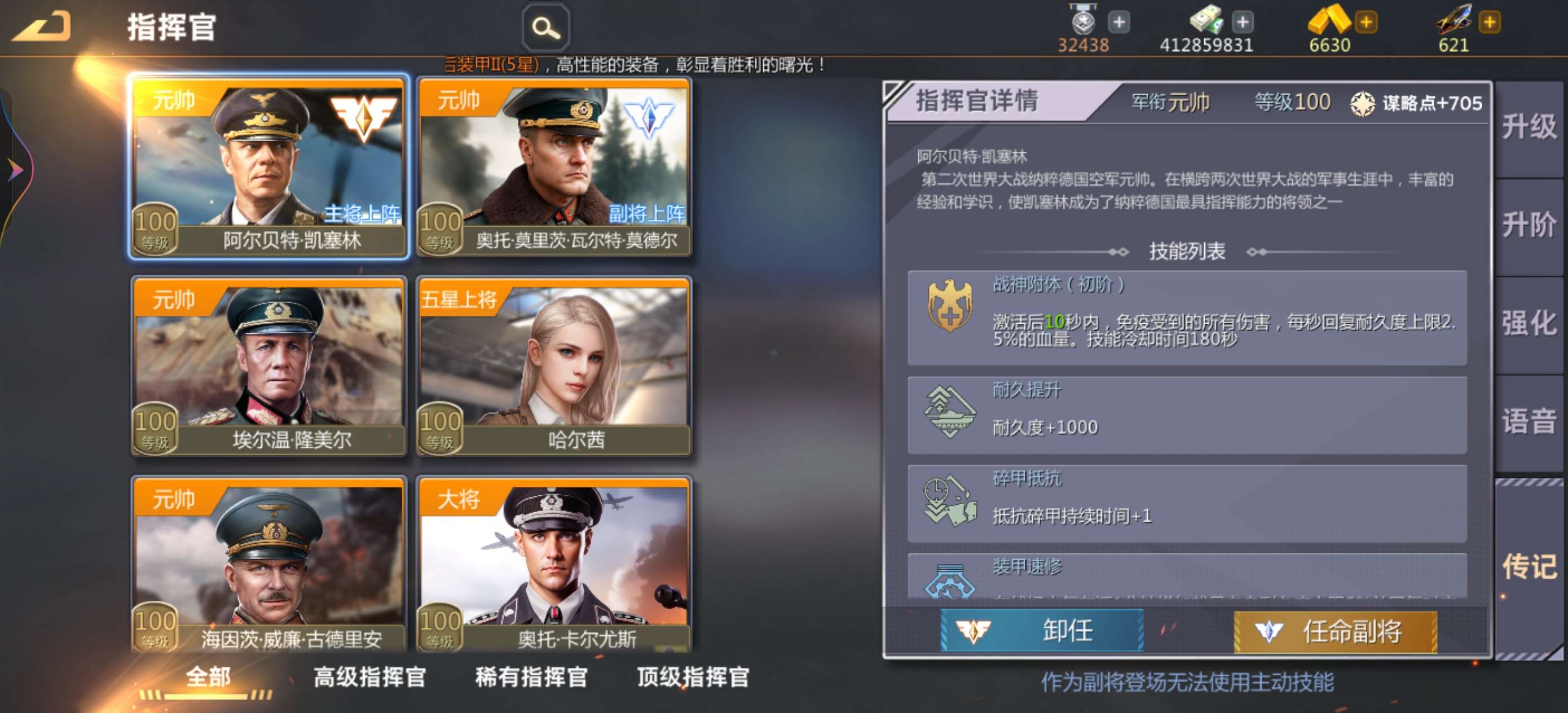The height and width of the screenshot is (713, 1568).
Task: Switch to 高级指挥官 tab
Action: (369, 676)
